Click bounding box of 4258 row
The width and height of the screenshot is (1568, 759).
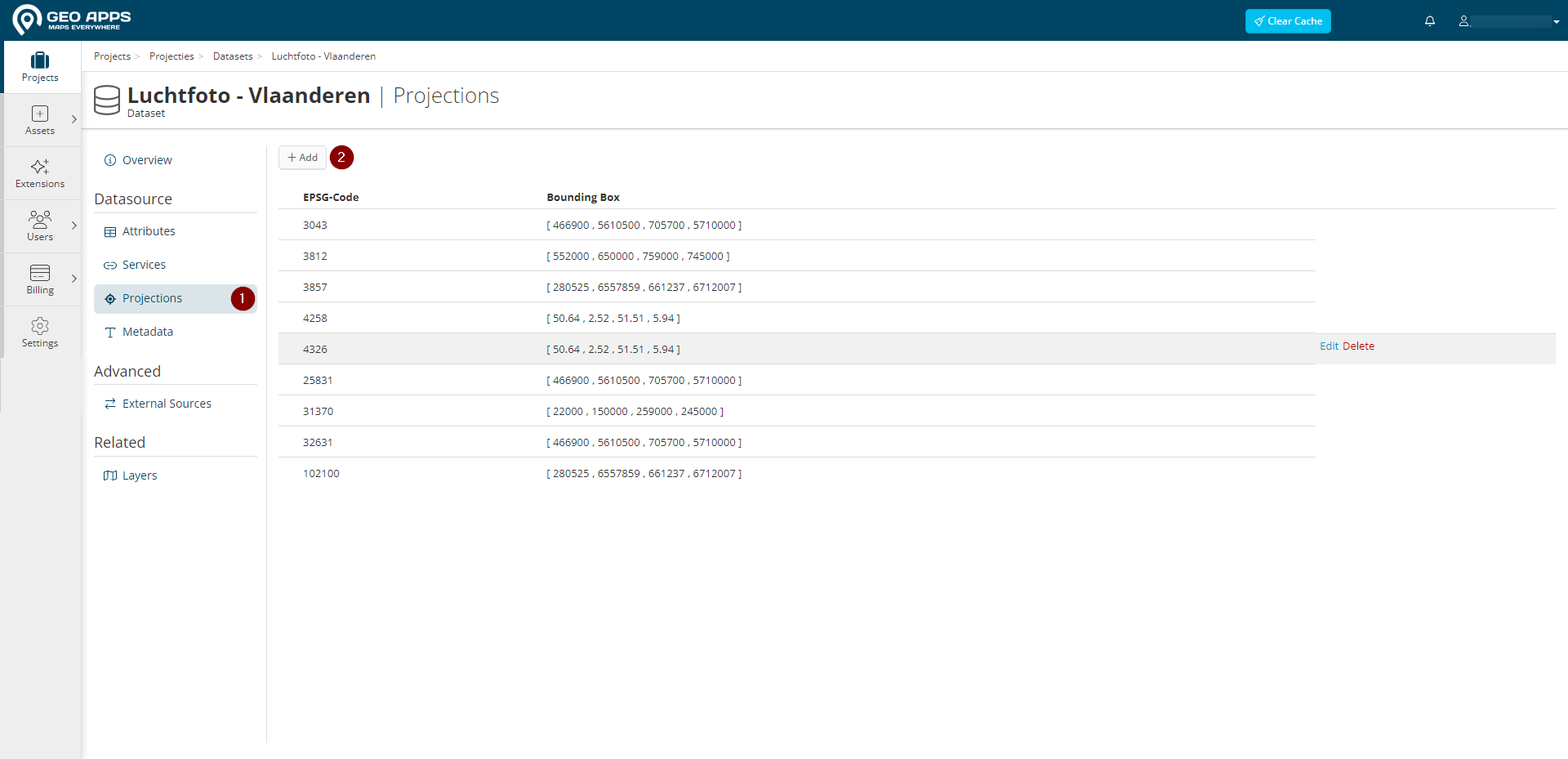pos(613,319)
